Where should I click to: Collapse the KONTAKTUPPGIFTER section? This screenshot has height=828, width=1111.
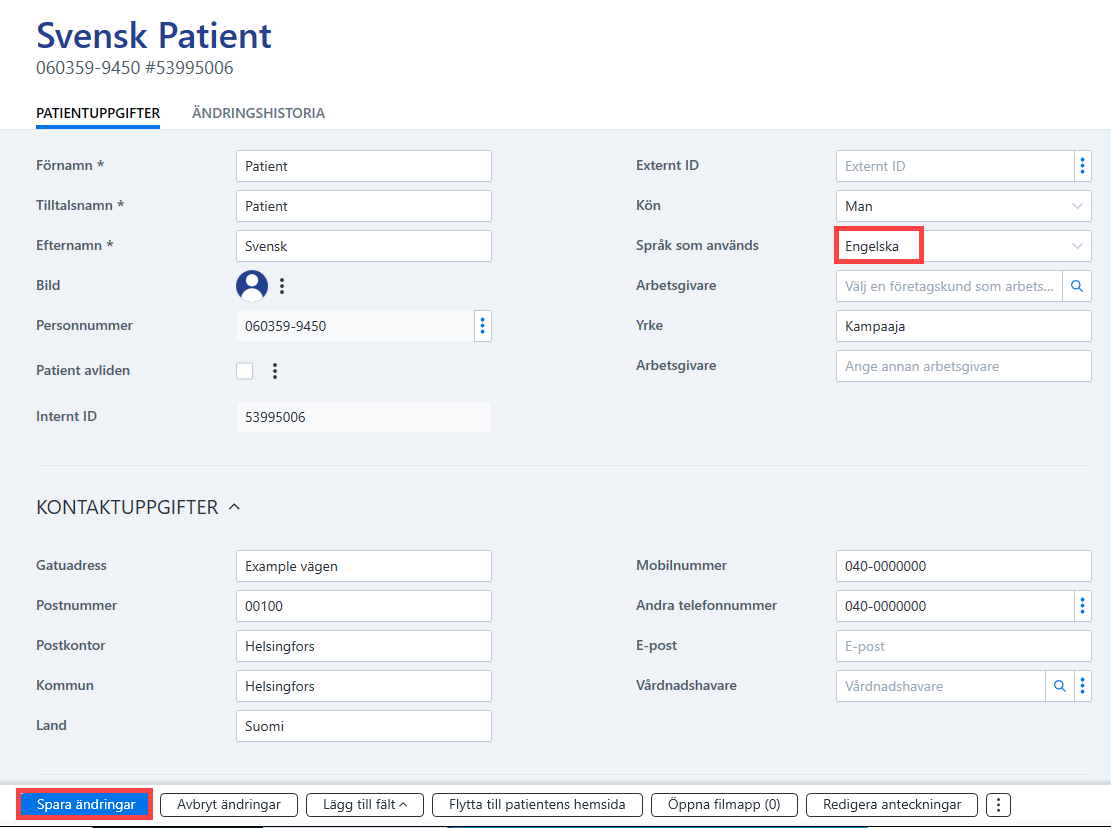click(235, 507)
